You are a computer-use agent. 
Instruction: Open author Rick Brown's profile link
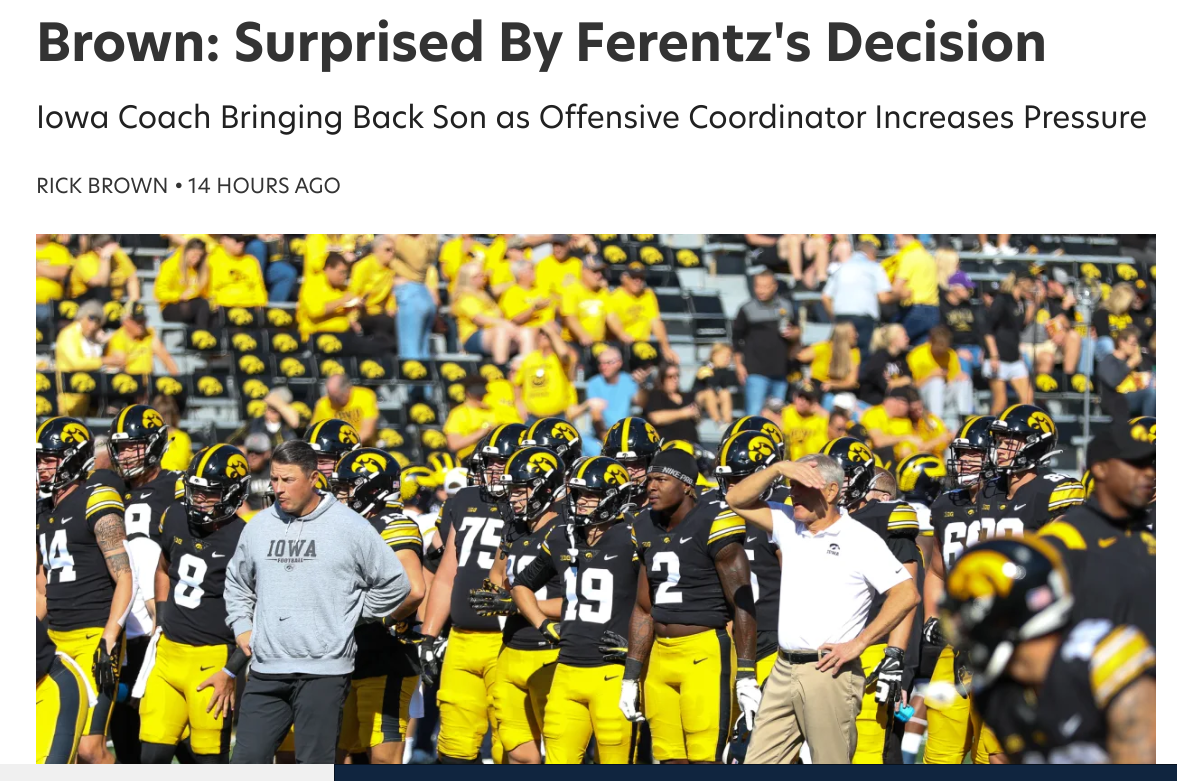pyautogui.click(x=102, y=185)
